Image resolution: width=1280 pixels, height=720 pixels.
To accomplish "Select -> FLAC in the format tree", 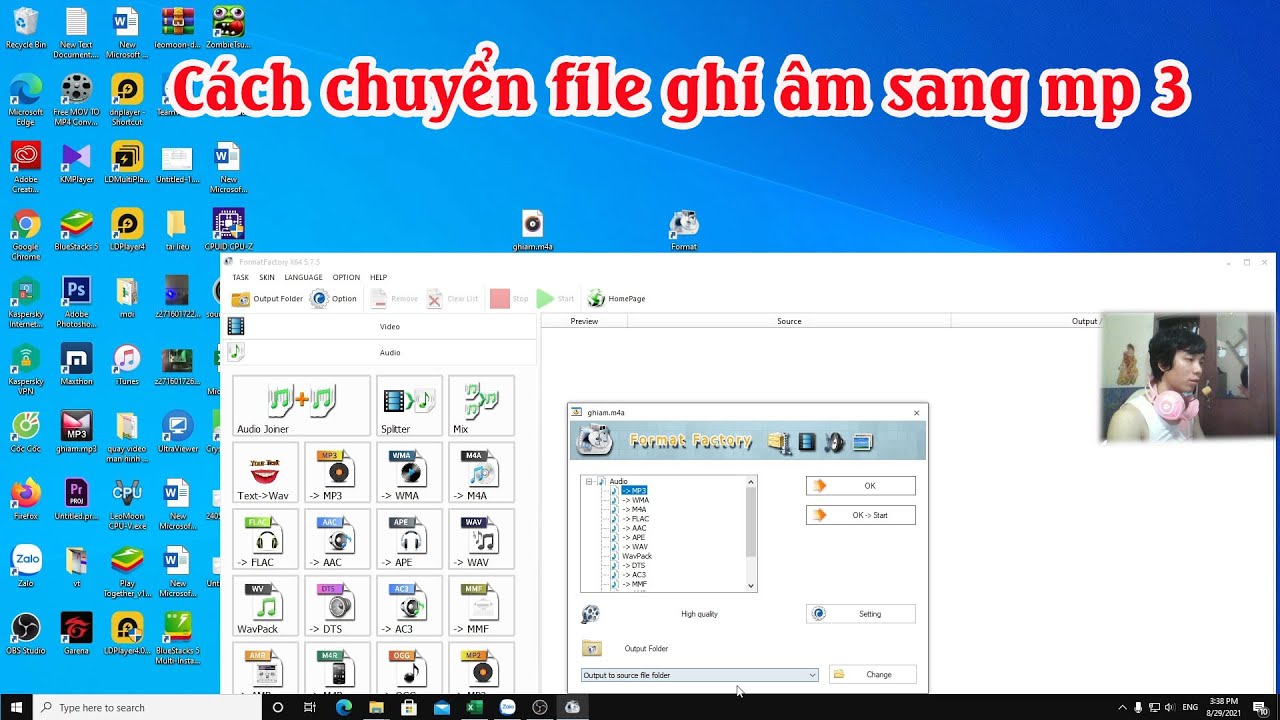I will pos(635,519).
